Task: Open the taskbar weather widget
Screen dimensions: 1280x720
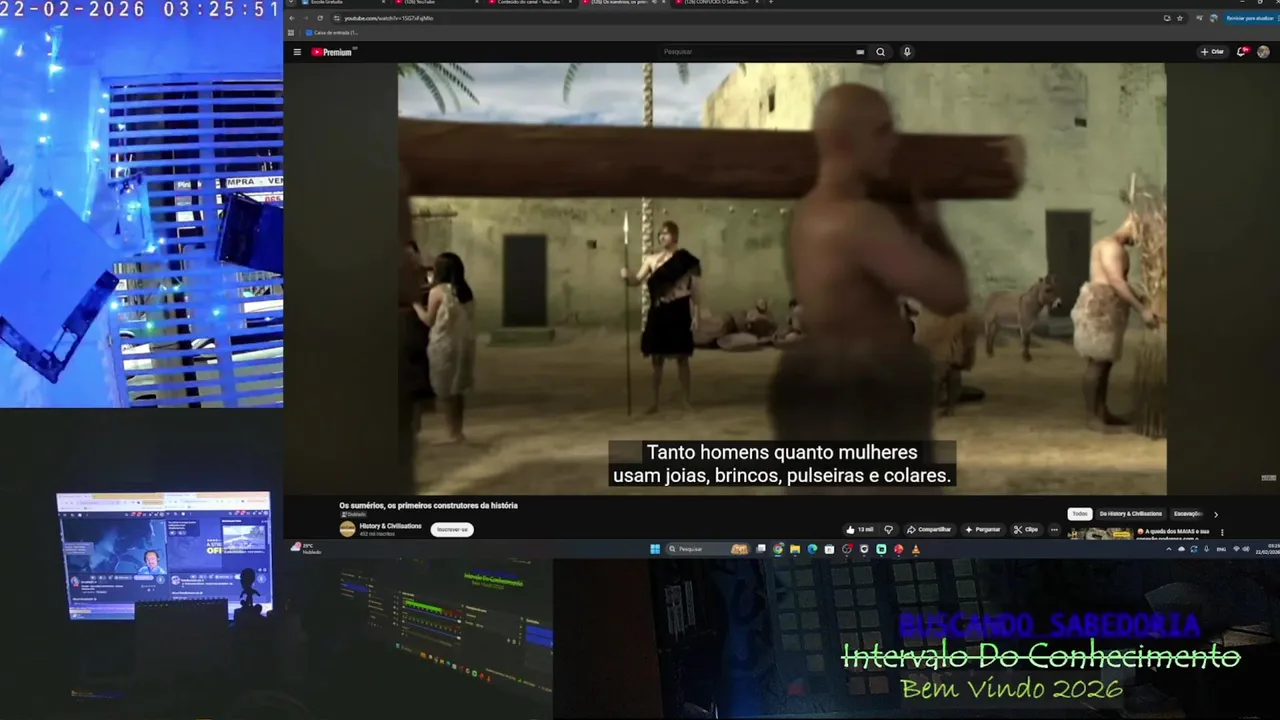Action: (306, 549)
